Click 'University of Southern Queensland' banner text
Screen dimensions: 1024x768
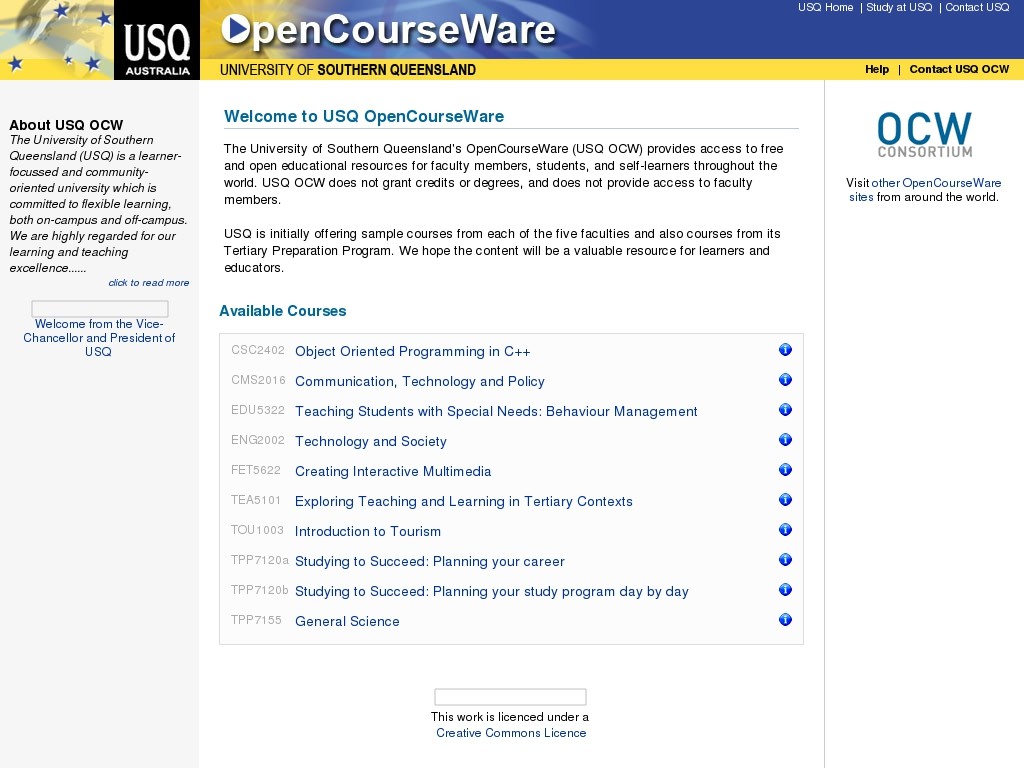[347, 70]
